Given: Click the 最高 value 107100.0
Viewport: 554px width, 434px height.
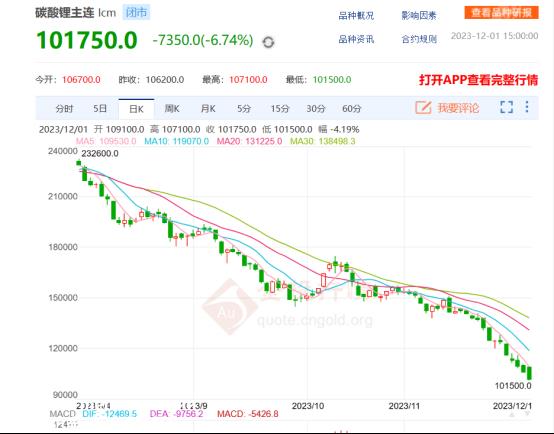Looking at the screenshot, I should (248, 80).
